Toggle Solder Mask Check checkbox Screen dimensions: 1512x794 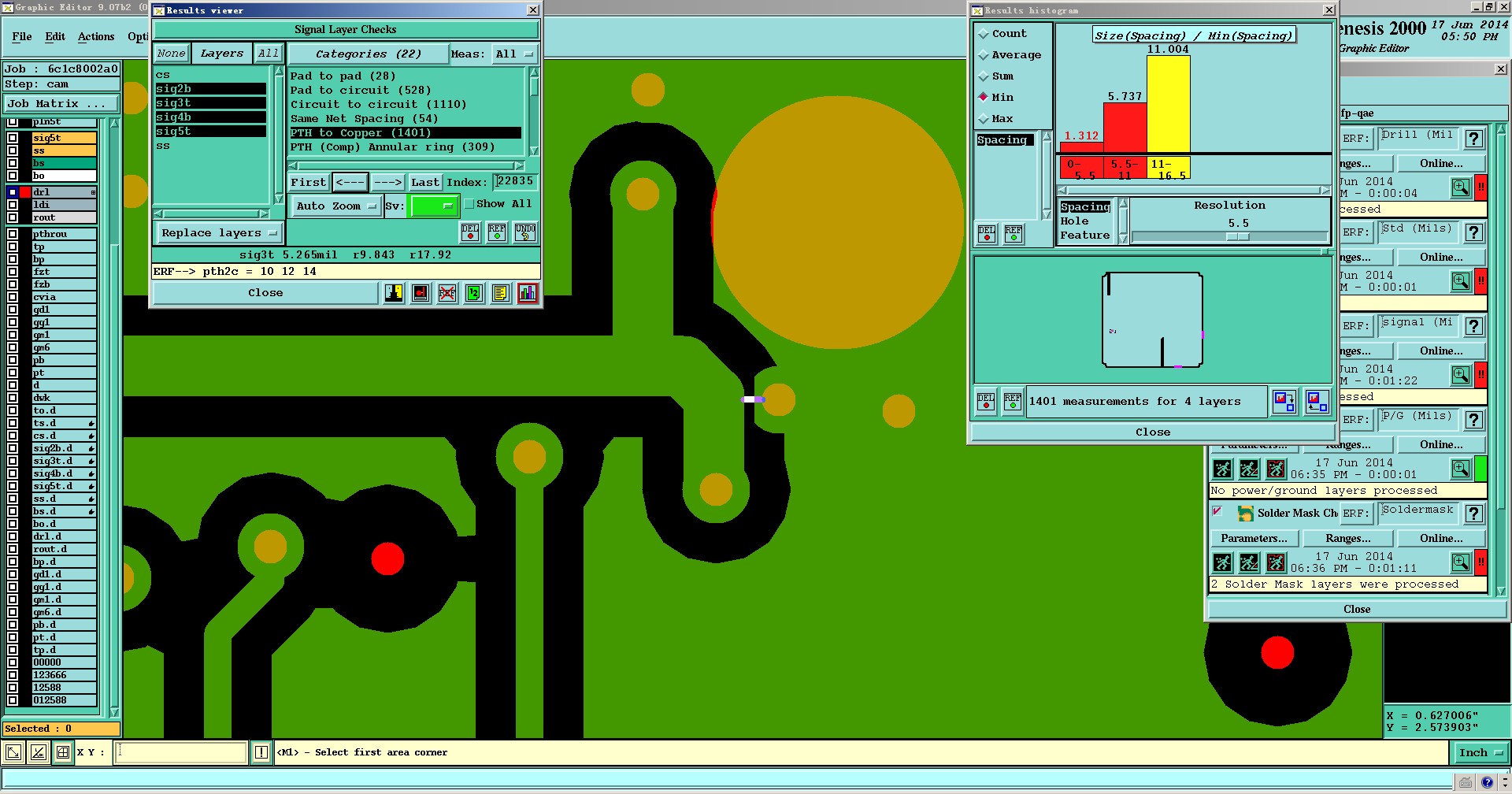pos(1217,511)
